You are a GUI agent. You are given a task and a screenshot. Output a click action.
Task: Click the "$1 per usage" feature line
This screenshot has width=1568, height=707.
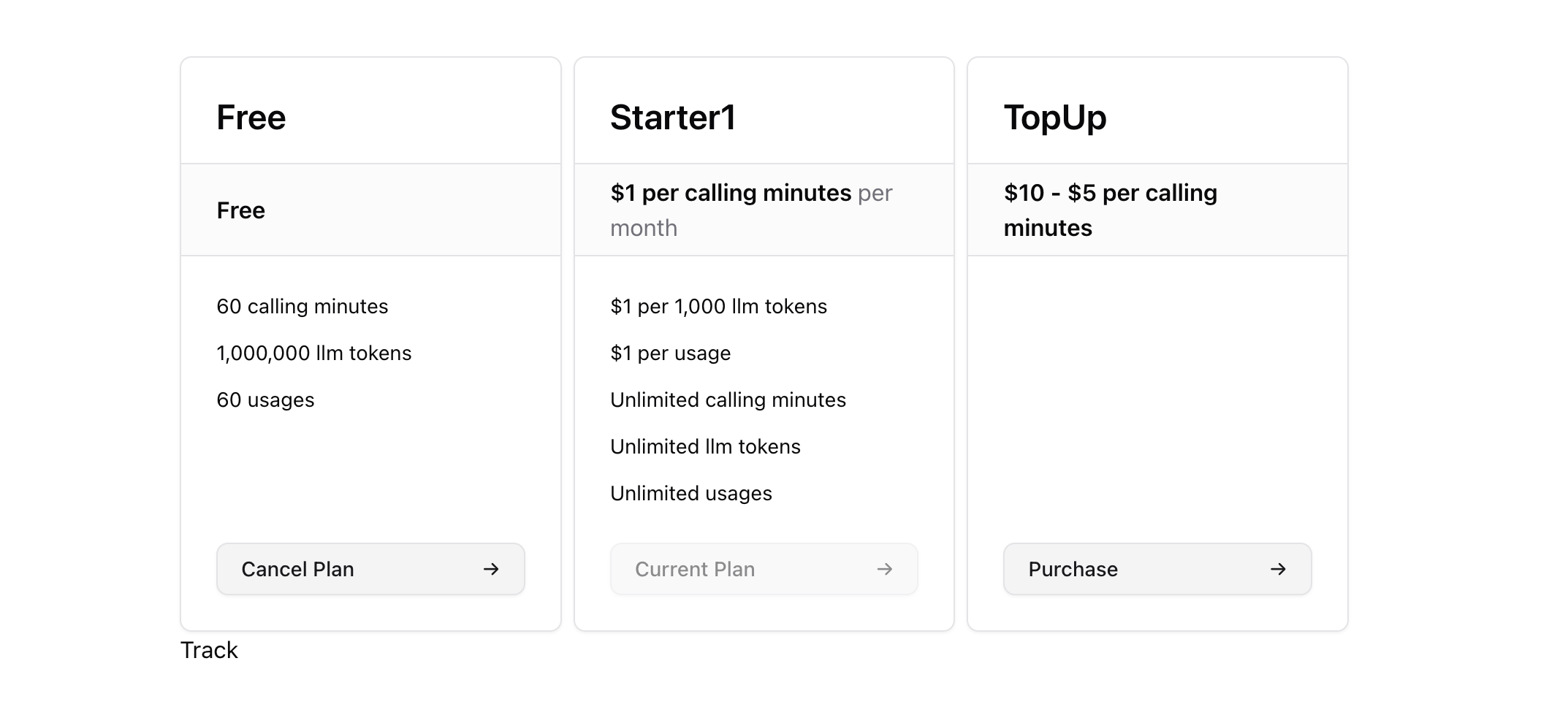coord(670,353)
